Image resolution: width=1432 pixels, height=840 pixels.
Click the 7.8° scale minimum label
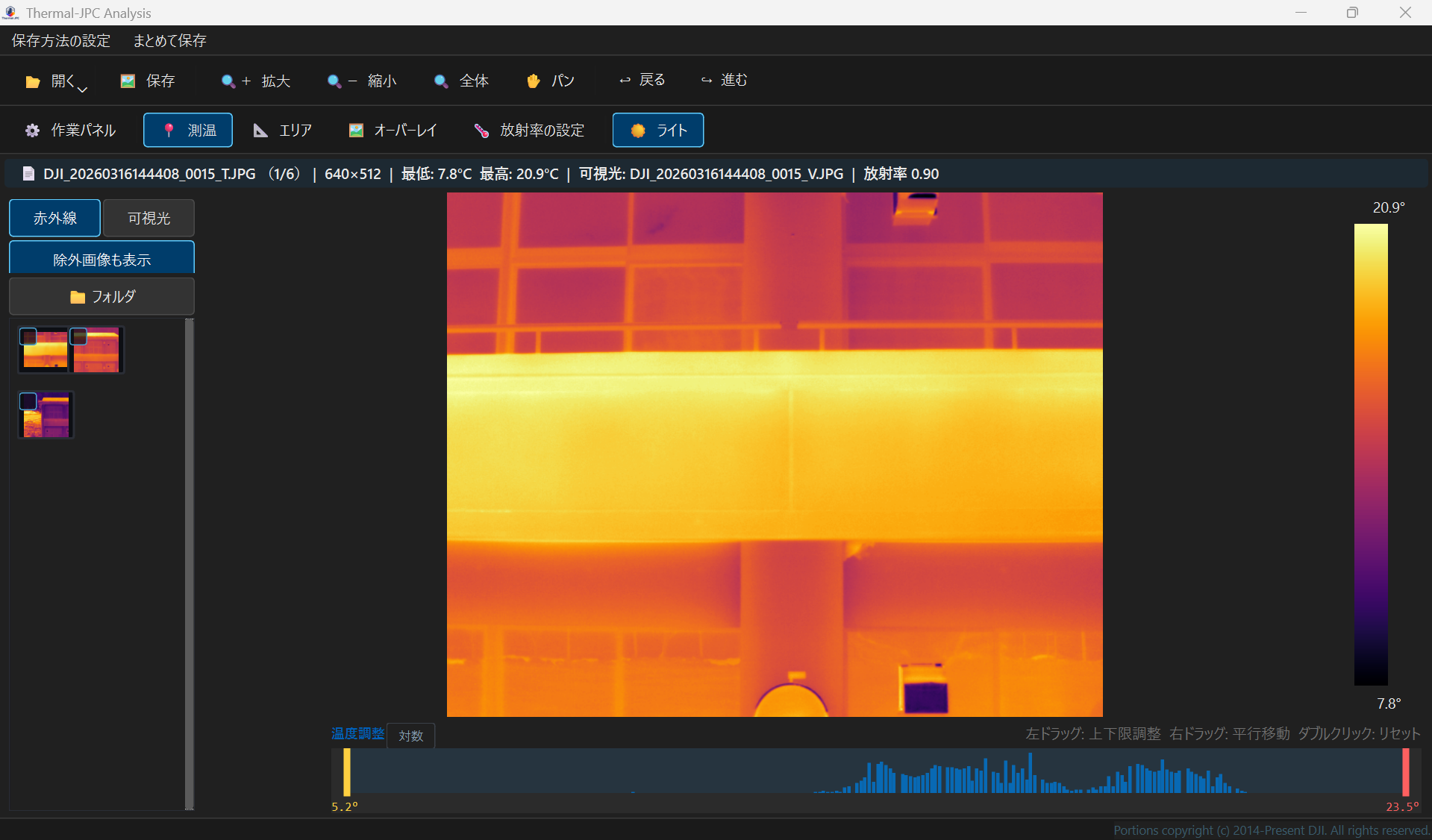[x=1389, y=703]
